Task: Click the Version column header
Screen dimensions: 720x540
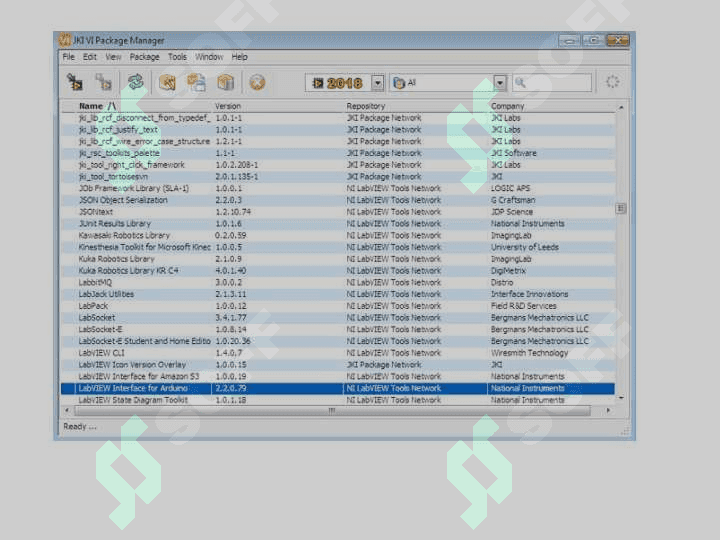Action: [x=228, y=106]
